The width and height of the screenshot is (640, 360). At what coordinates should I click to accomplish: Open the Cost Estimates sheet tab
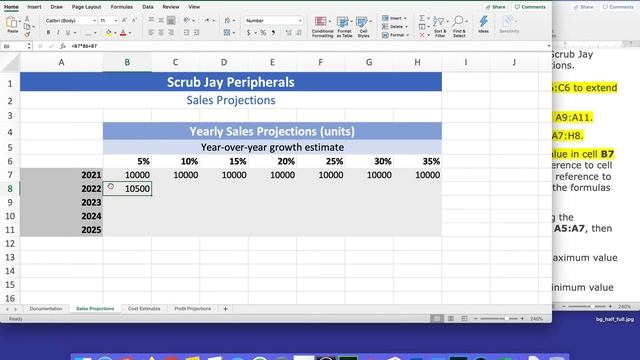point(144,309)
